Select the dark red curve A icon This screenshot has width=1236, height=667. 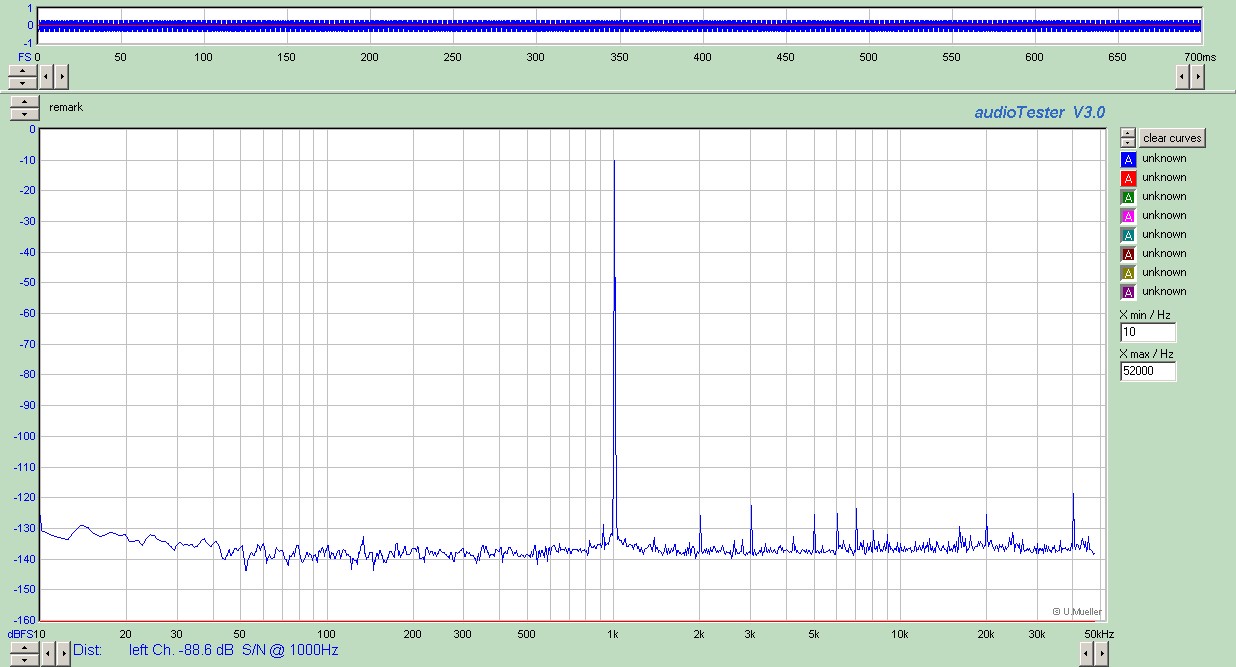tap(1128, 254)
